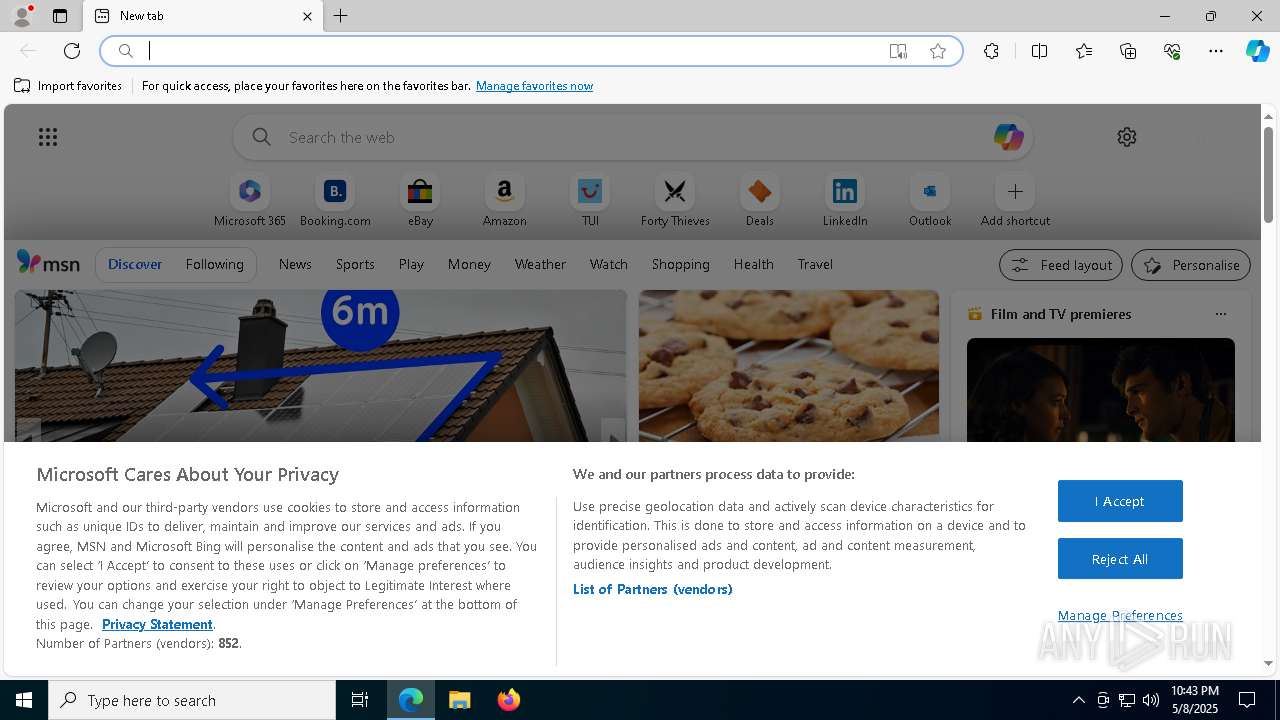Select the Discover tab

point(135,265)
